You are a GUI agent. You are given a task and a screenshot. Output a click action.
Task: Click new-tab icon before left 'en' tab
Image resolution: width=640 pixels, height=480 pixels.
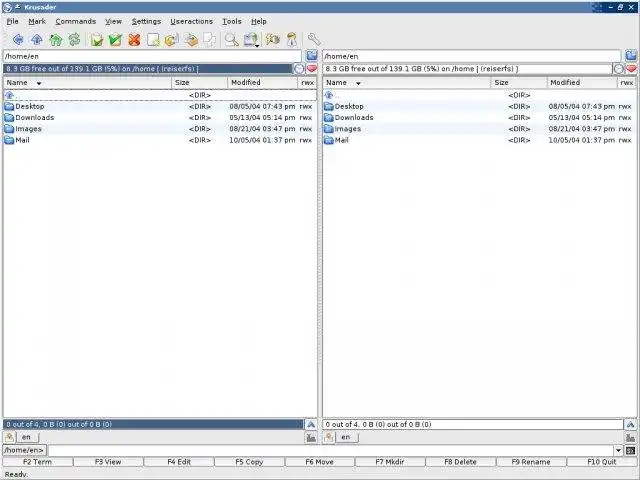click(x=9, y=438)
